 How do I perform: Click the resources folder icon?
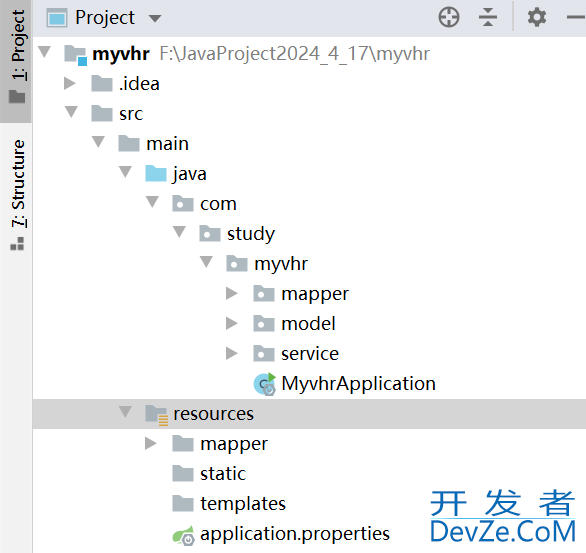coord(156,414)
